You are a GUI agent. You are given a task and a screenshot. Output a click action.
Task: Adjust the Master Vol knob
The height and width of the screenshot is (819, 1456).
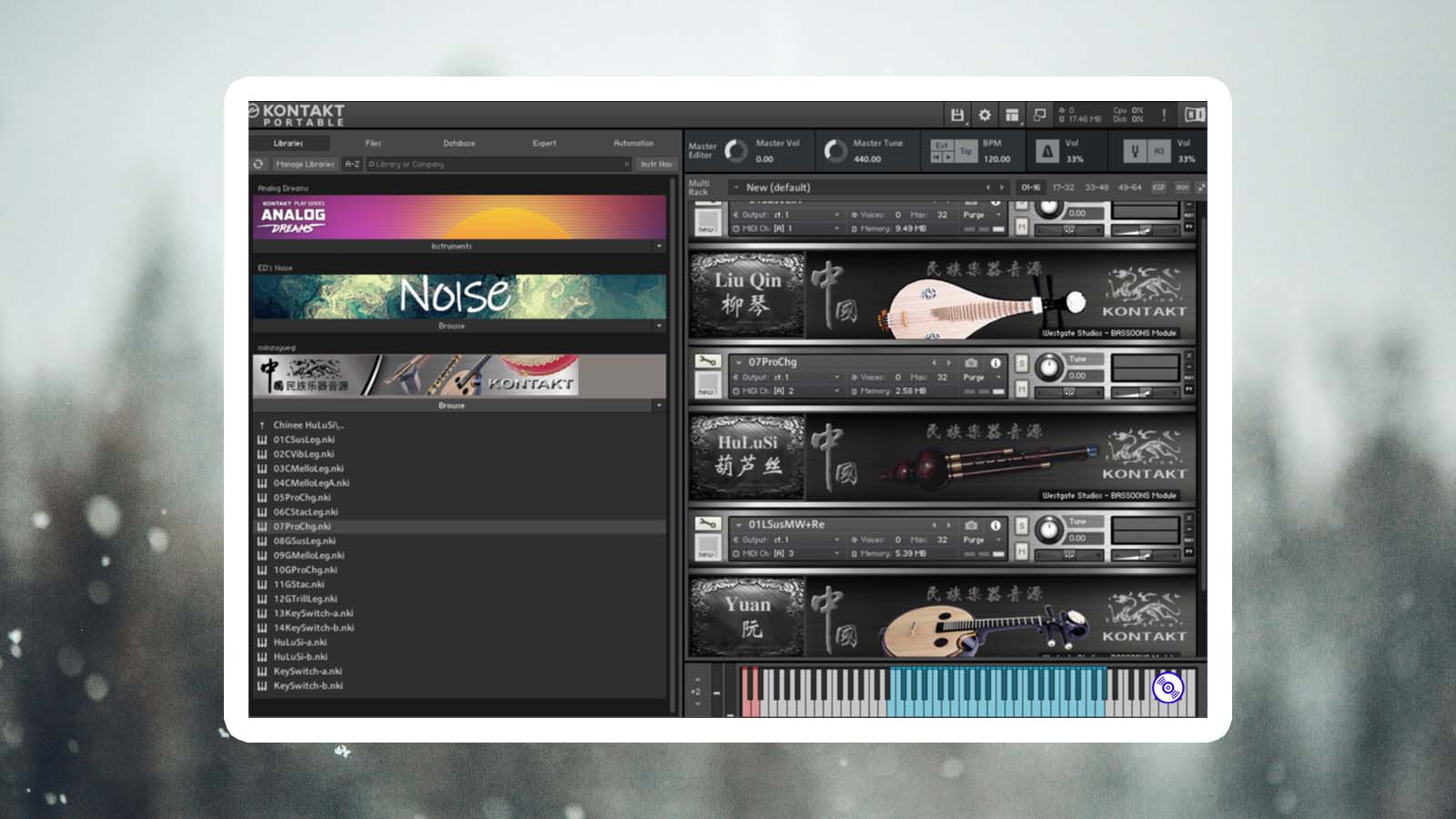735,151
